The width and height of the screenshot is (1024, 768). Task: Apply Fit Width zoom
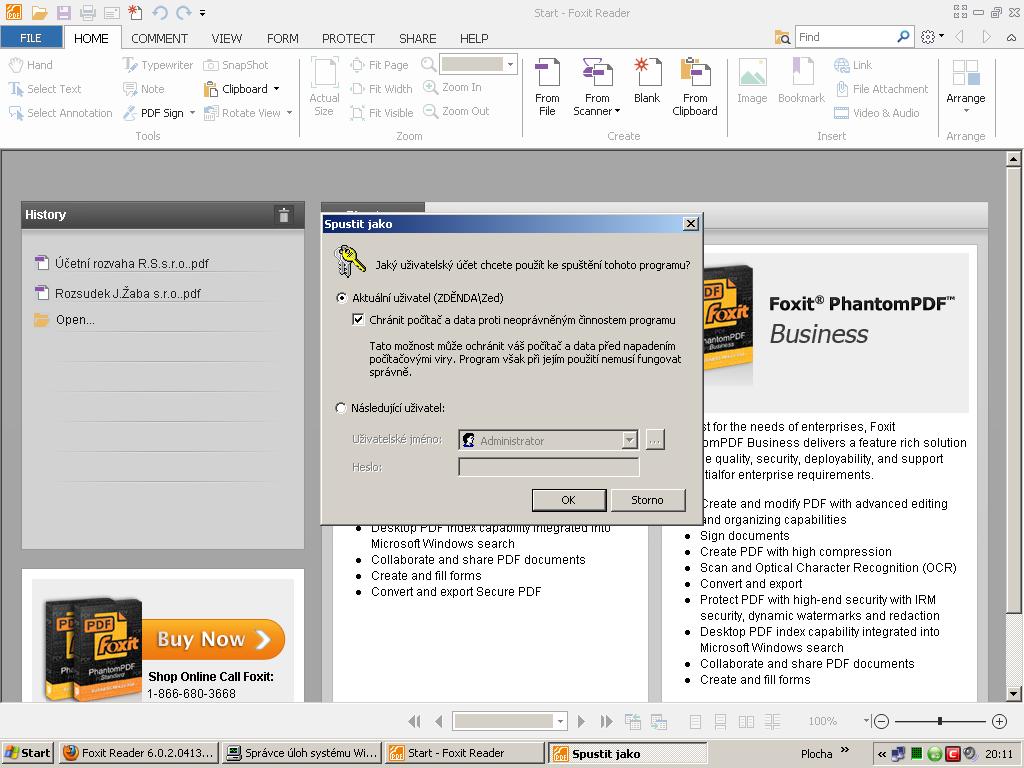[x=381, y=89]
